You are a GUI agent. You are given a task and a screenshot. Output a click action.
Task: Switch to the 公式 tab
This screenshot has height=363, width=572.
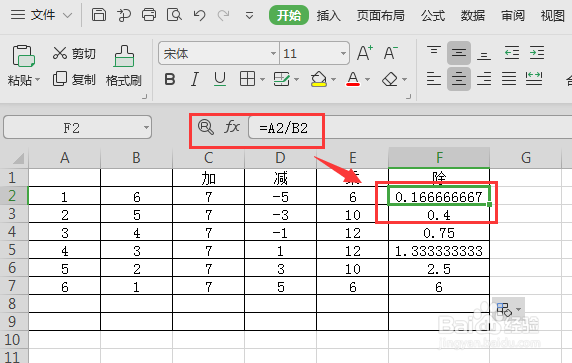point(433,15)
